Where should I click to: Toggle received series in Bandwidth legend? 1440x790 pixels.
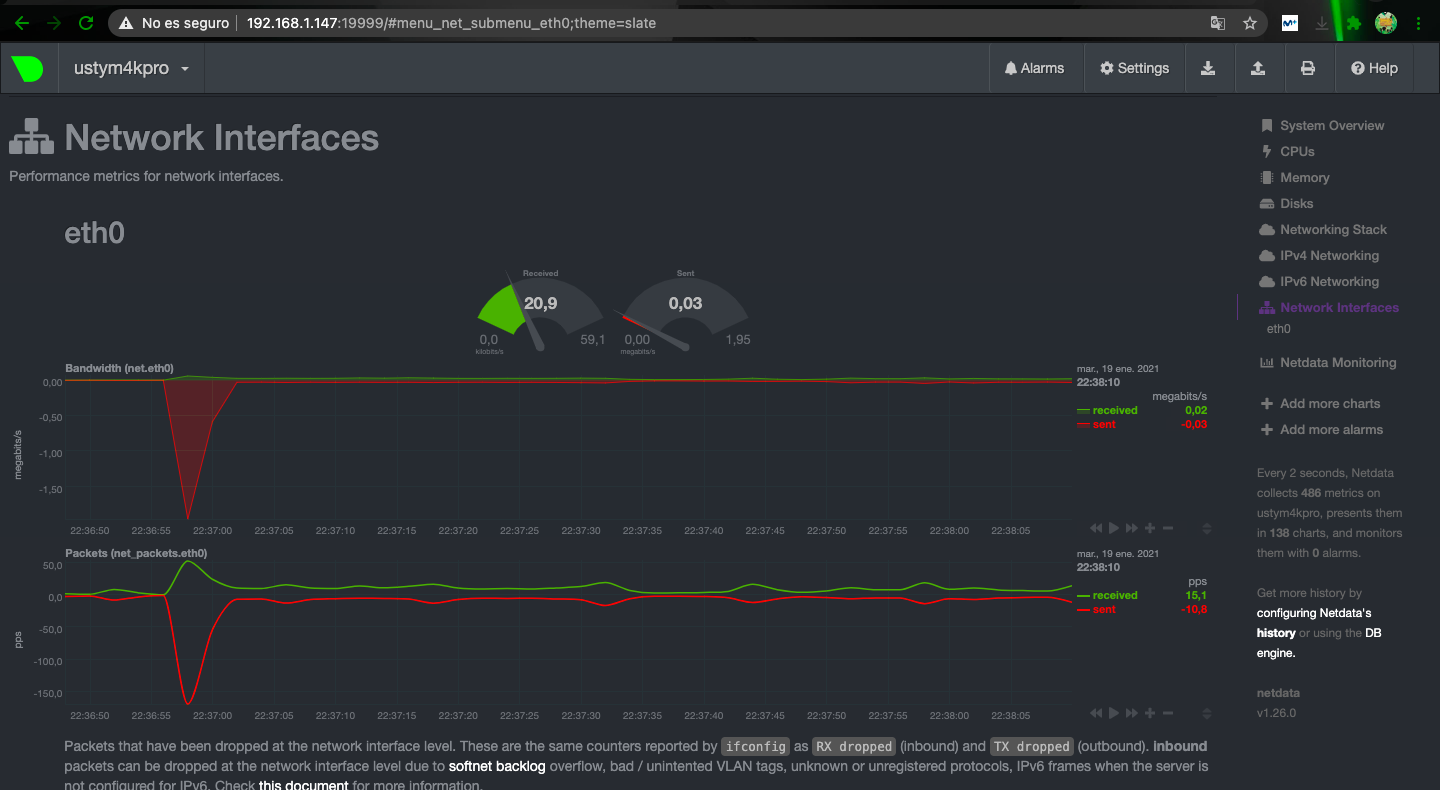coord(1114,410)
